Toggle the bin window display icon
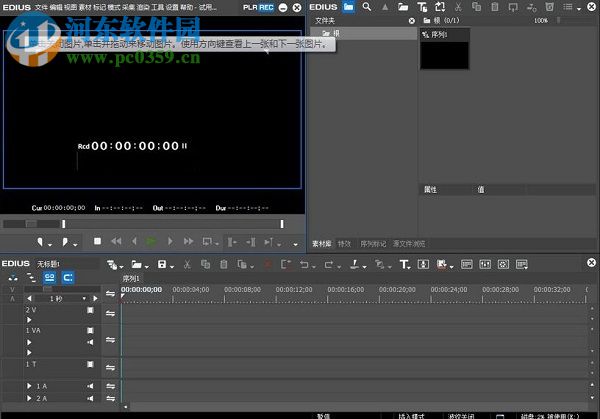Screen dimensions: 600x419 [466, 264]
